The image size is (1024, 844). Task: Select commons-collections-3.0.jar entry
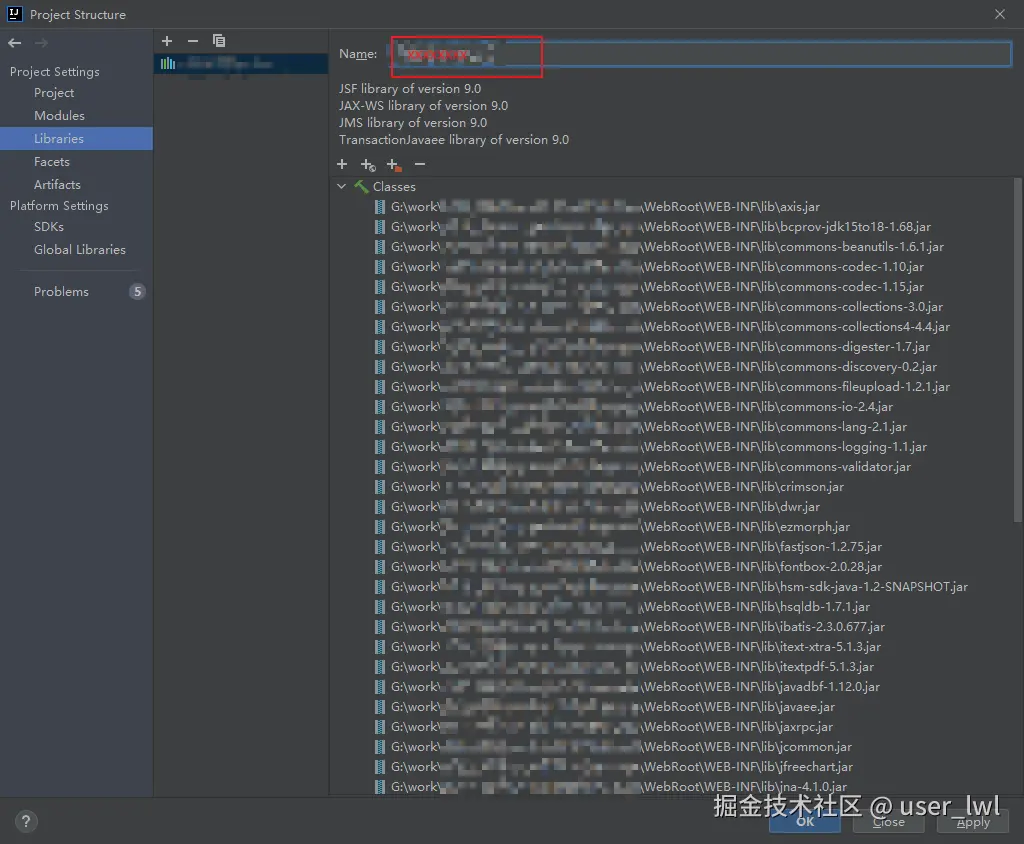click(x=659, y=306)
